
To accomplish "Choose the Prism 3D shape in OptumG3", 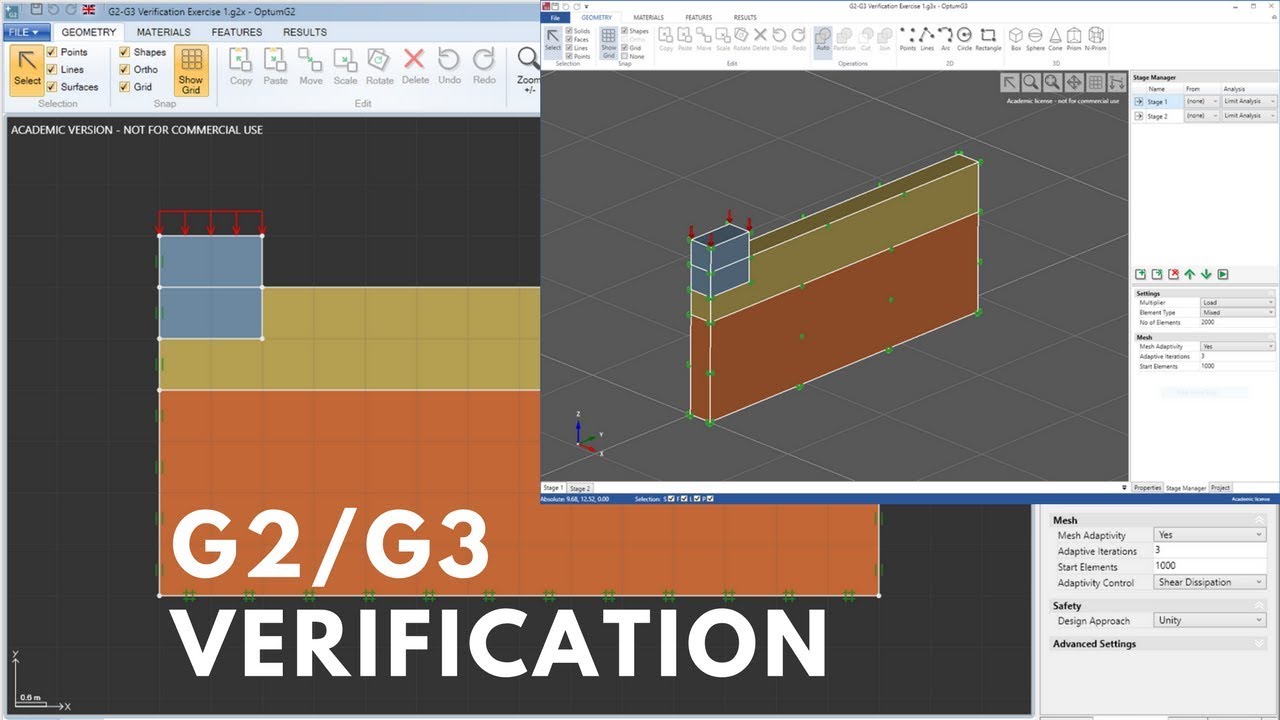I will coord(1074,39).
